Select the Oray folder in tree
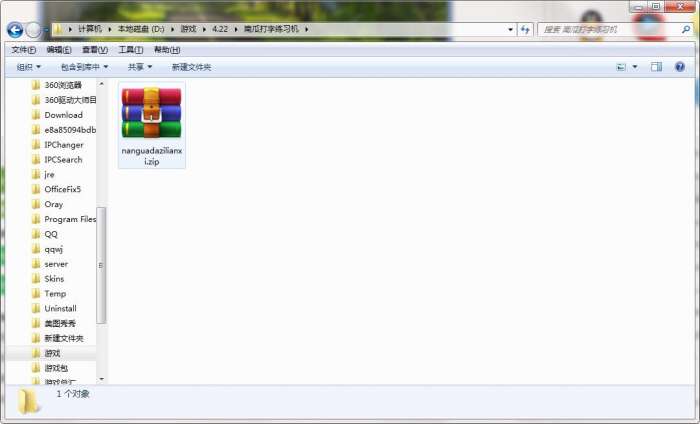Image resolution: width=700 pixels, height=424 pixels. [x=54, y=204]
